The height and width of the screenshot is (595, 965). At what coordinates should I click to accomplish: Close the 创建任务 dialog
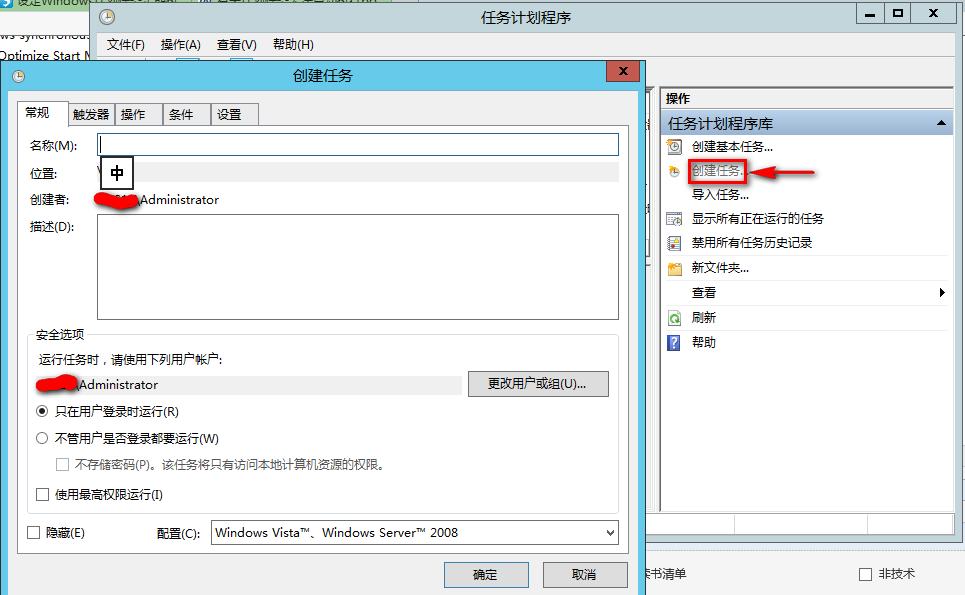coord(623,71)
